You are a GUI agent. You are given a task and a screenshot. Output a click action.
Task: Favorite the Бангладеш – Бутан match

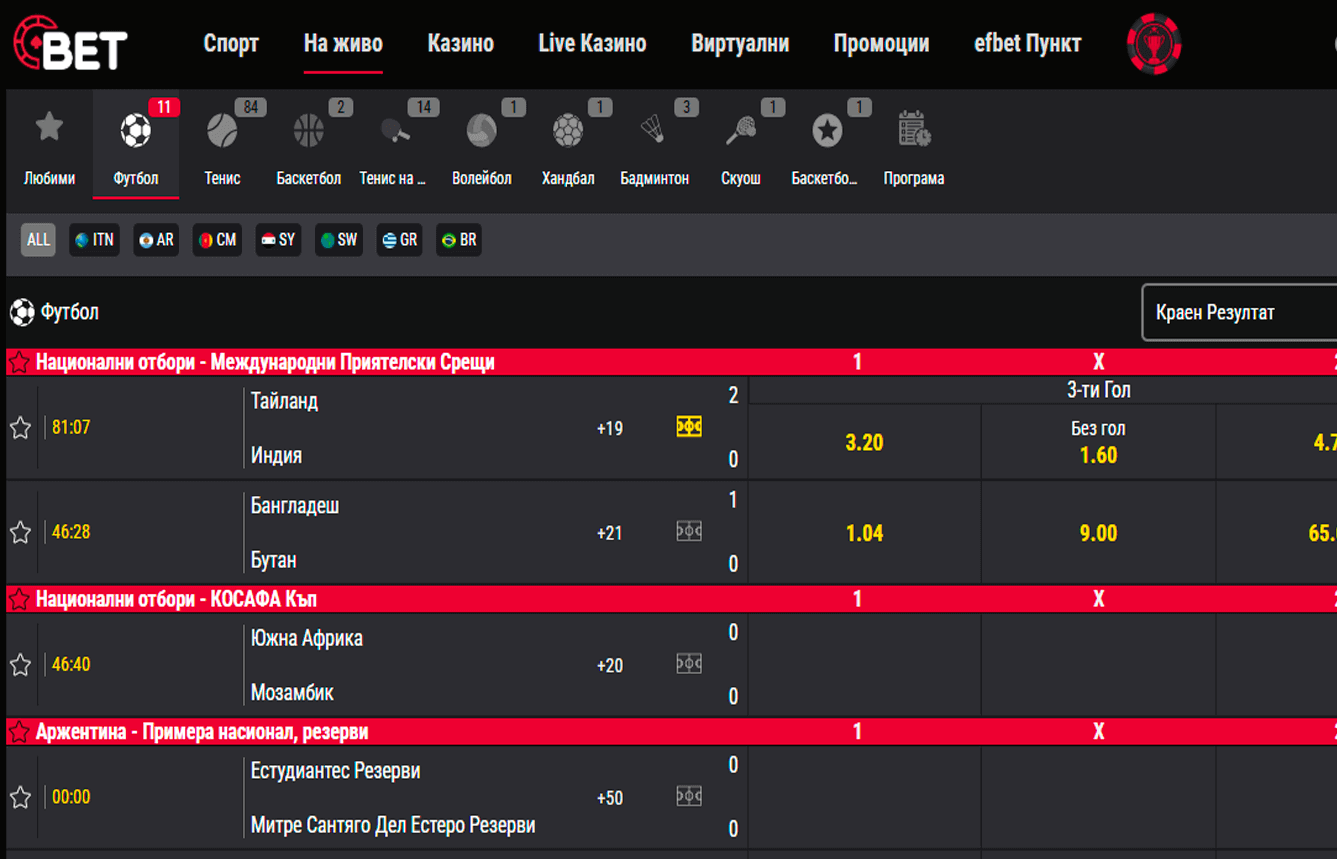tap(20, 532)
